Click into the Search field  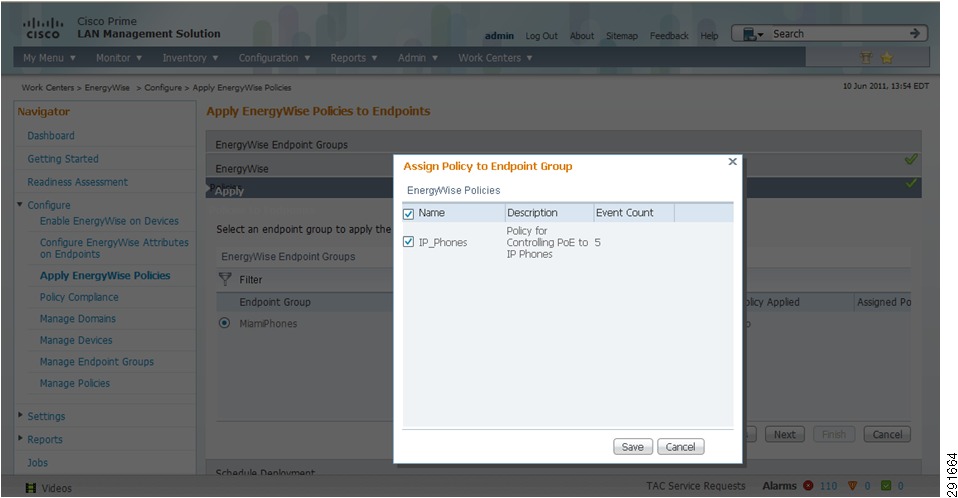click(837, 34)
